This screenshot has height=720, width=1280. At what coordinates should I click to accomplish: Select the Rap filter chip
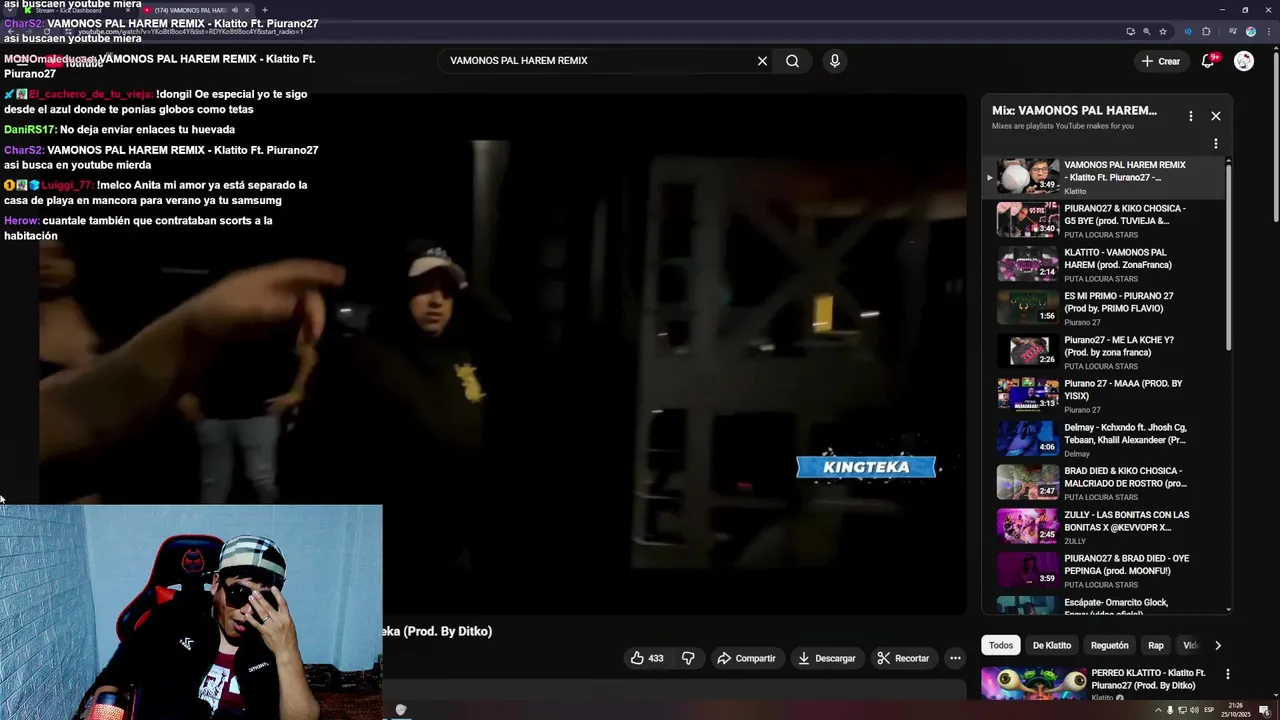[1156, 645]
